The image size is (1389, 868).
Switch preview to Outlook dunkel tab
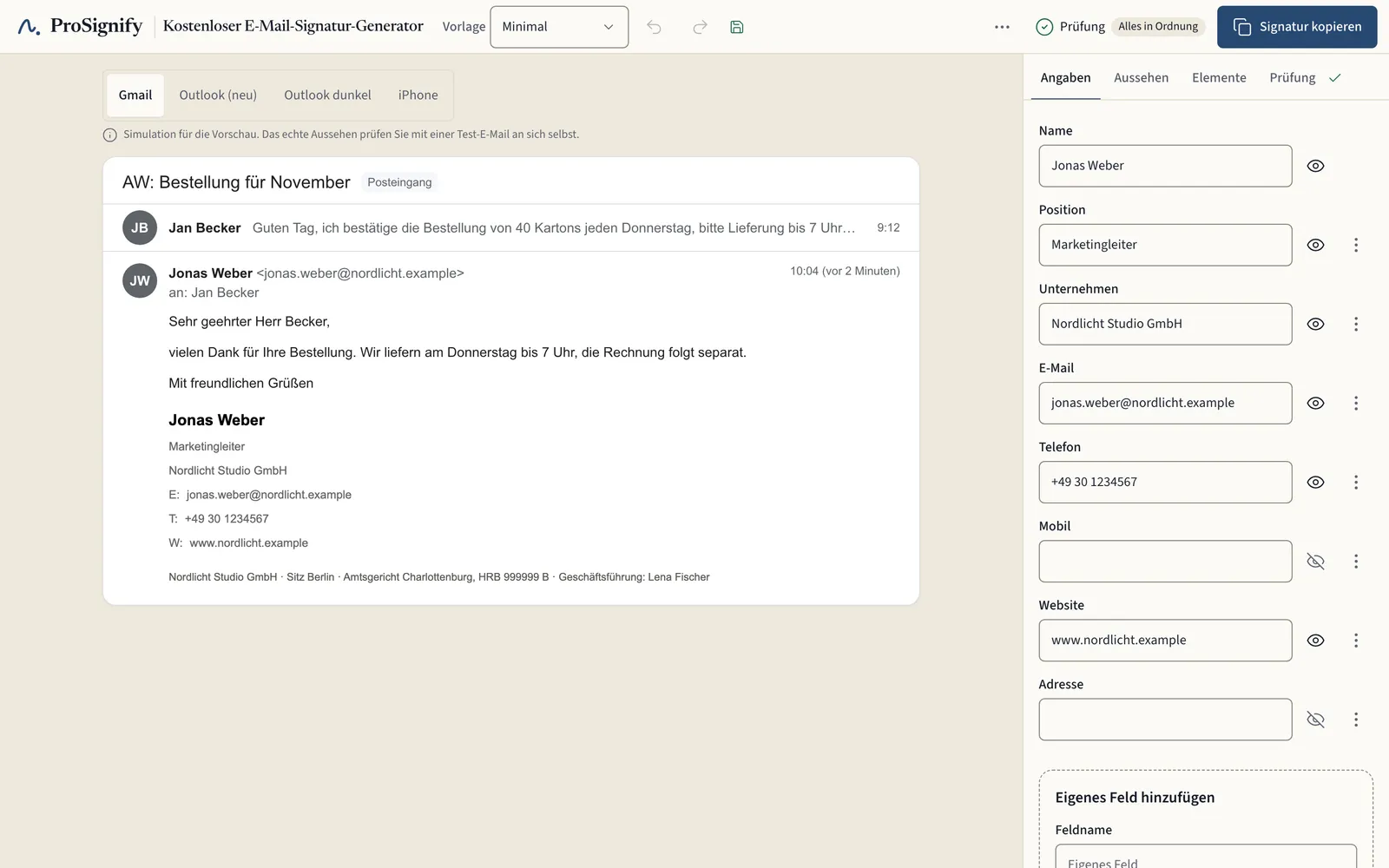tap(327, 95)
